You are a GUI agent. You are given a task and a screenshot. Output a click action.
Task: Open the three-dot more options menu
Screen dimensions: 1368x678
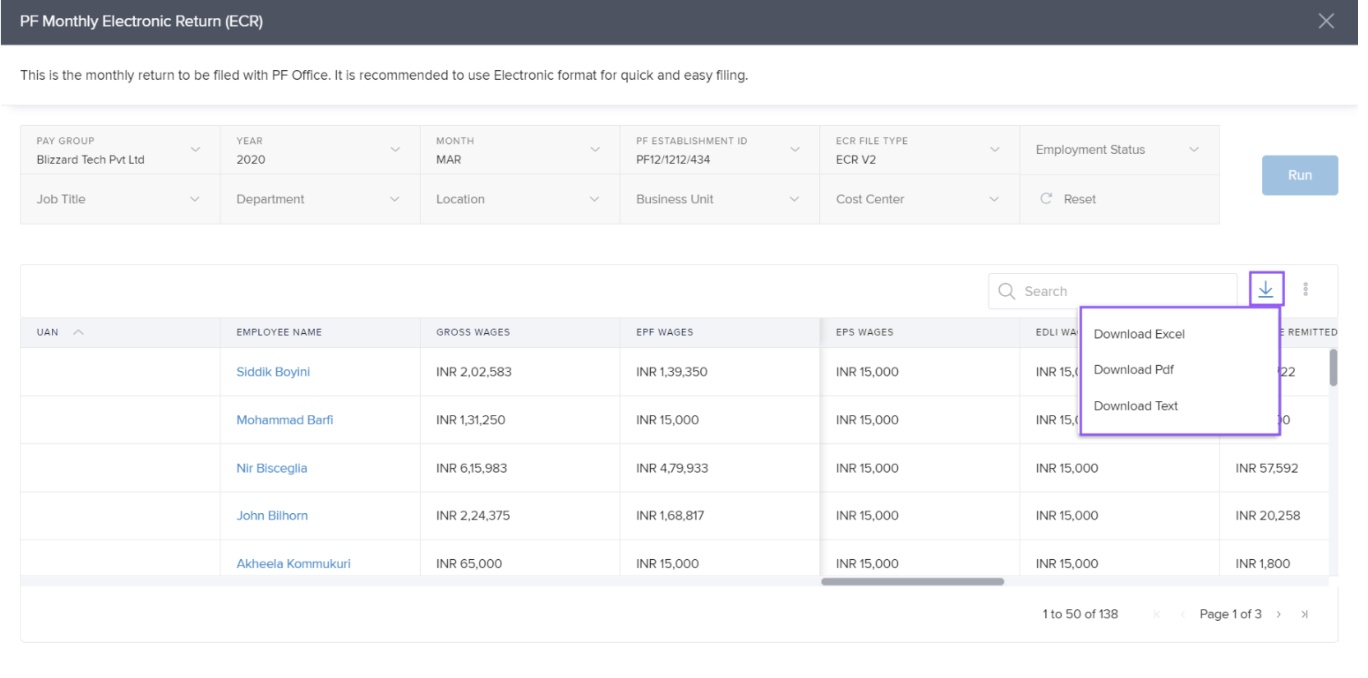tap(1305, 290)
